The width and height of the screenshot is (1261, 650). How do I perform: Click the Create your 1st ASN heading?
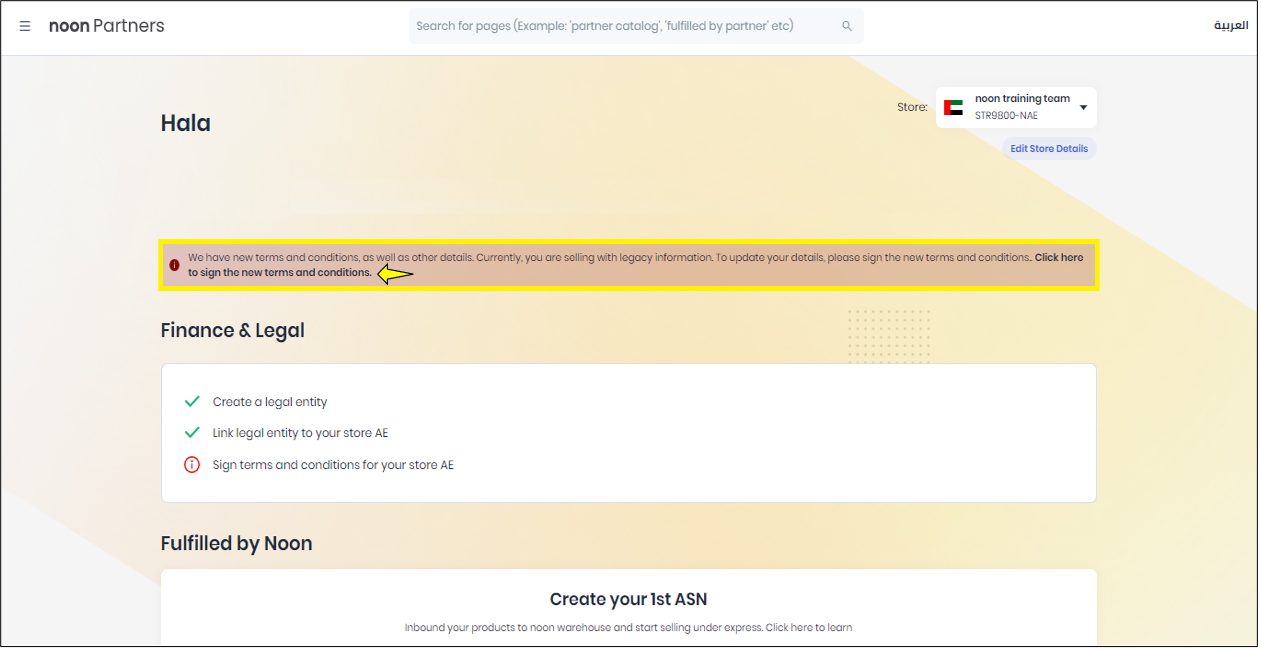point(628,600)
